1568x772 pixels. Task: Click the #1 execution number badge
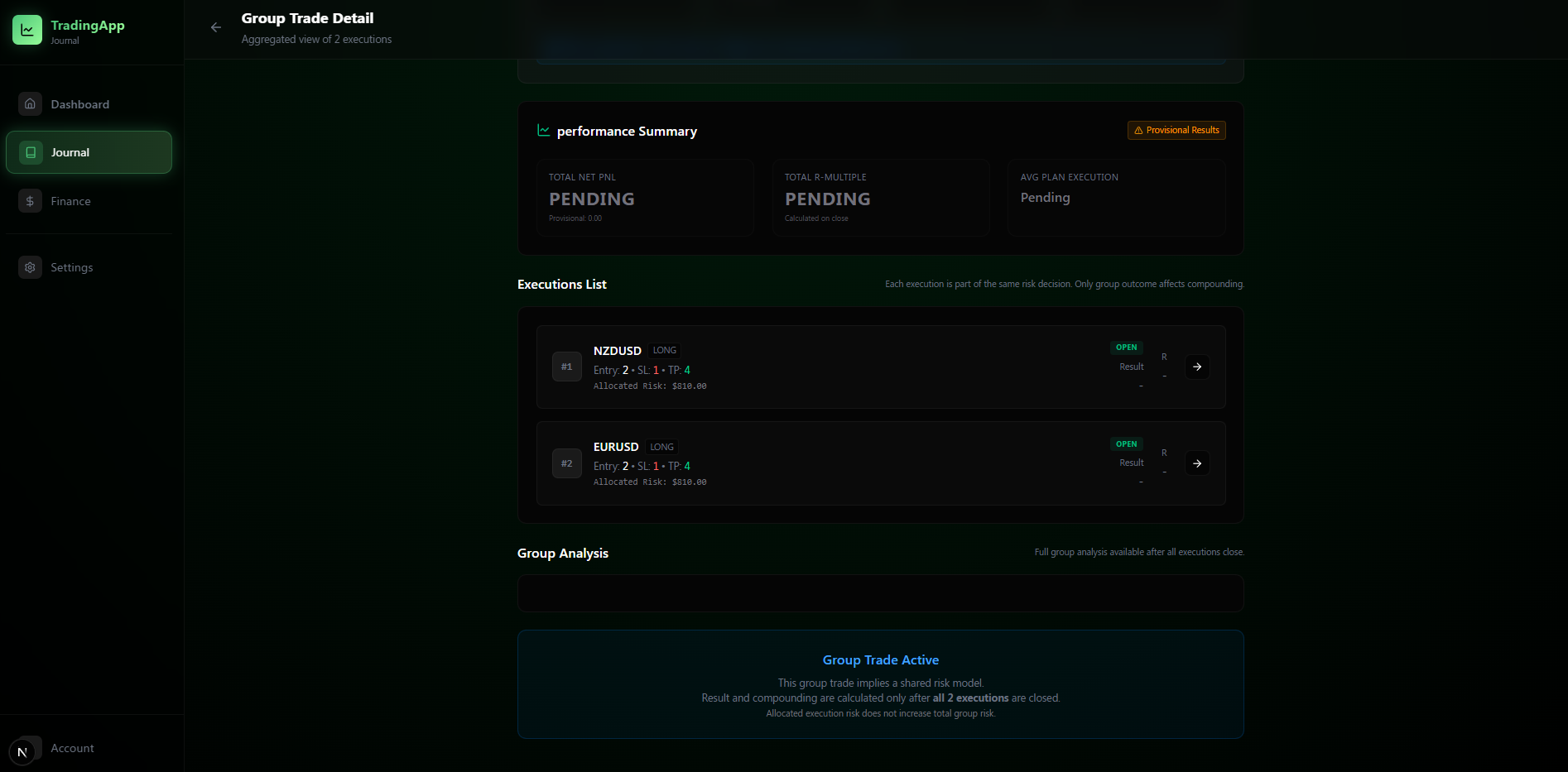(x=566, y=367)
